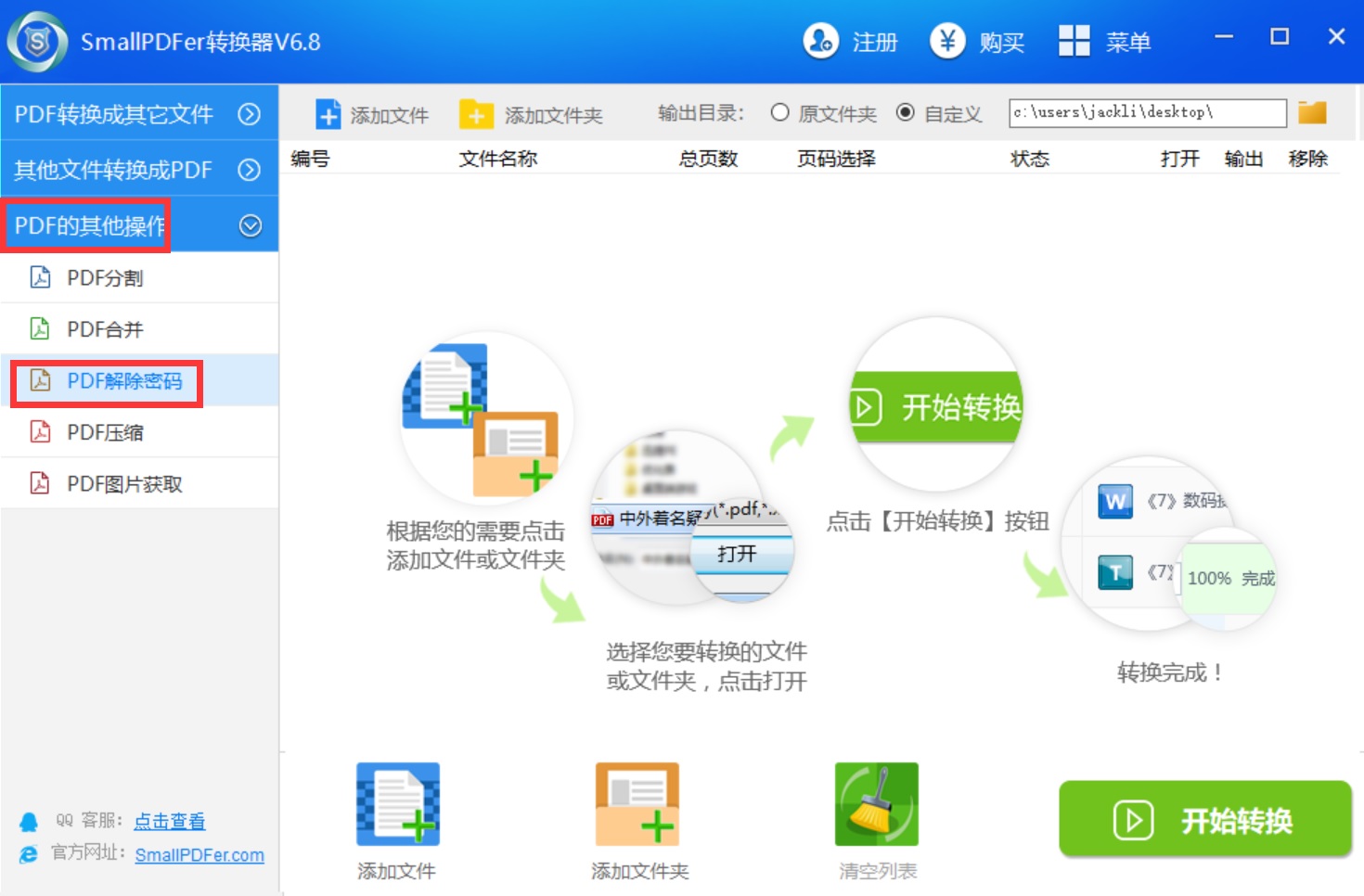Click the PDF合并 file icon
1364x896 pixels.
pyautogui.click(x=40, y=328)
